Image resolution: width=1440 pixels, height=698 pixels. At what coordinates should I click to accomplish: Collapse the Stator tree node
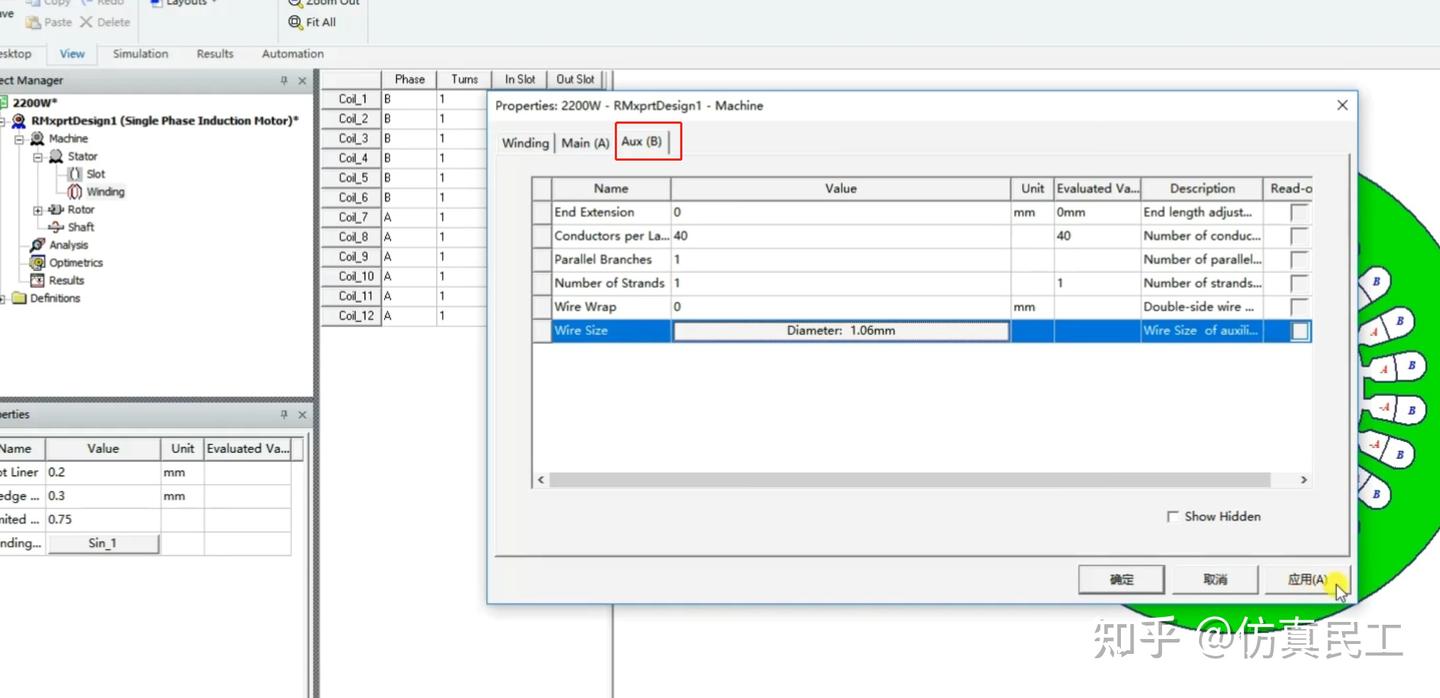click(37, 157)
